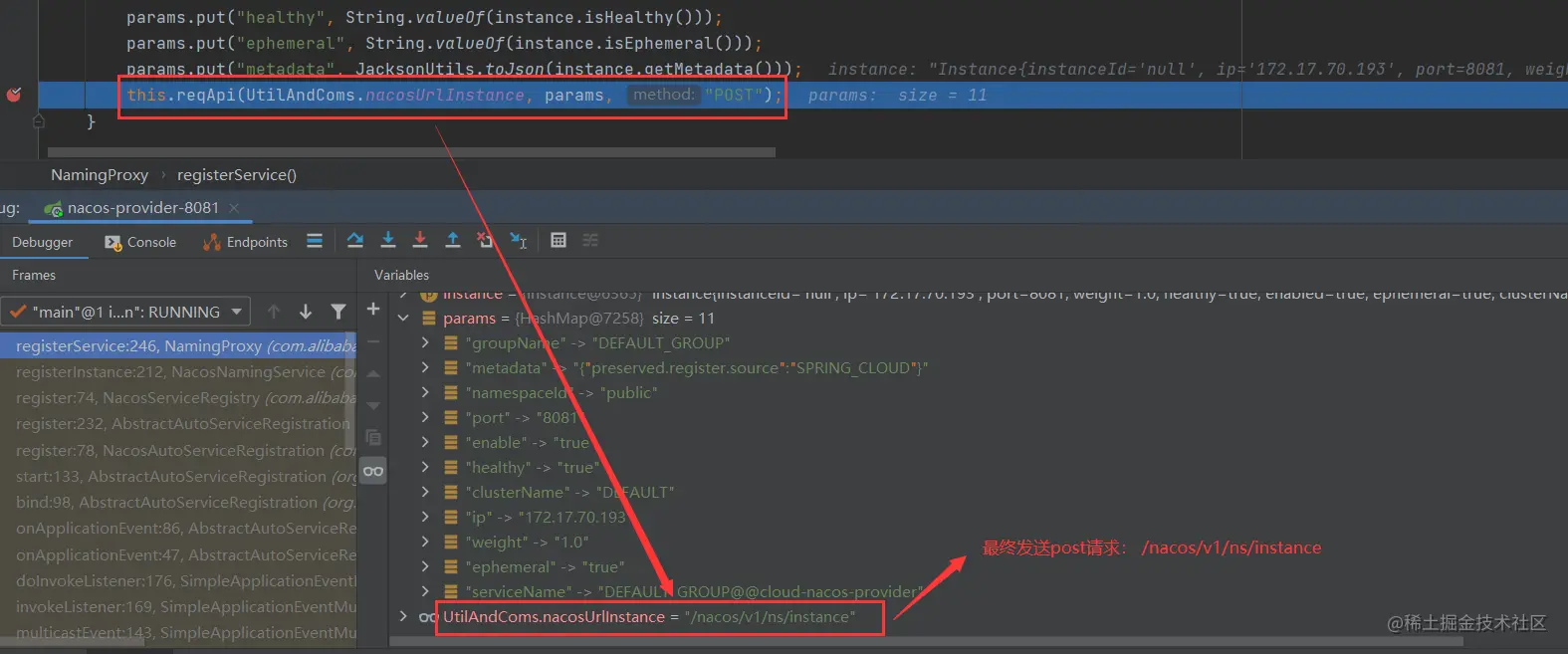This screenshot has width=1568, height=654.
Task: Click the move watch down triangle icon
Action: [x=373, y=406]
